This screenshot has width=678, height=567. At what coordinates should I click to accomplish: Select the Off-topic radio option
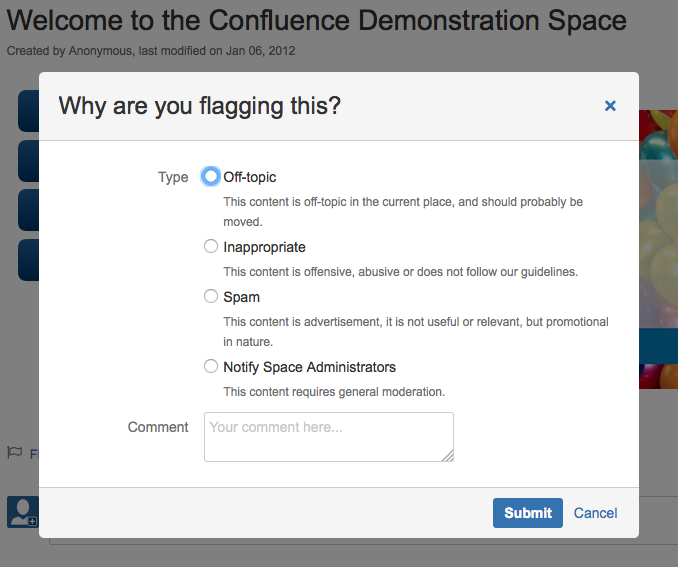(x=211, y=176)
